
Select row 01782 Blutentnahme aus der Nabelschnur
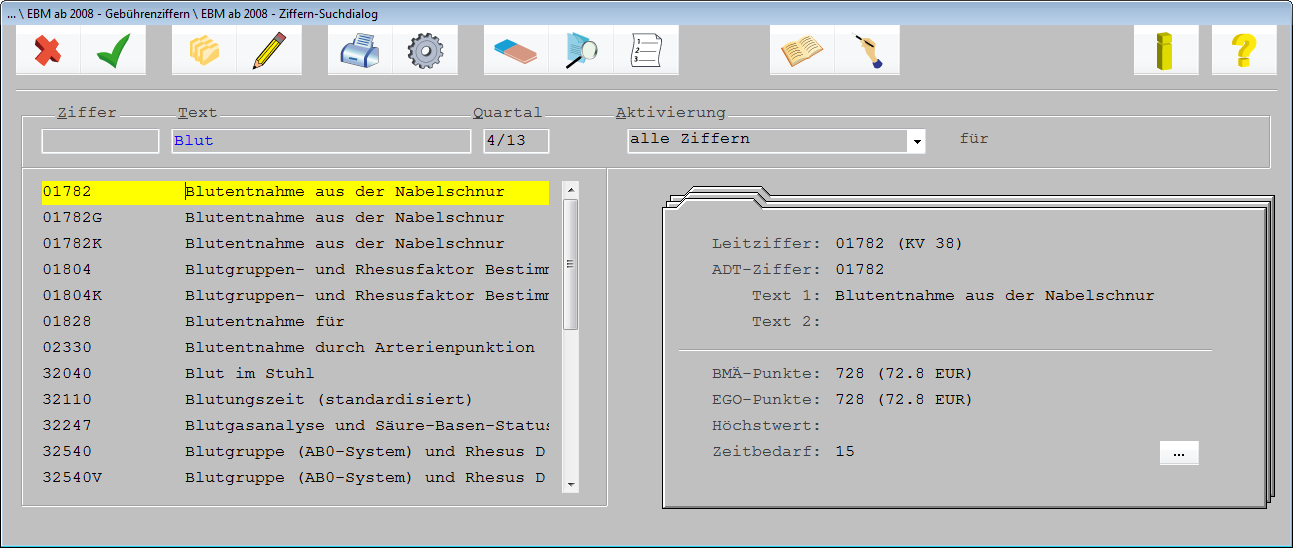(295, 192)
